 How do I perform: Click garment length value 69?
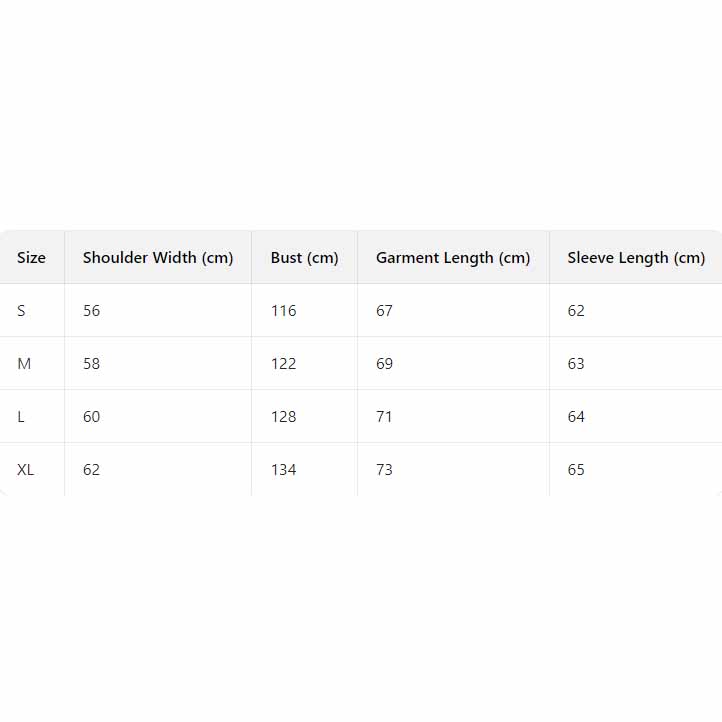(x=385, y=364)
